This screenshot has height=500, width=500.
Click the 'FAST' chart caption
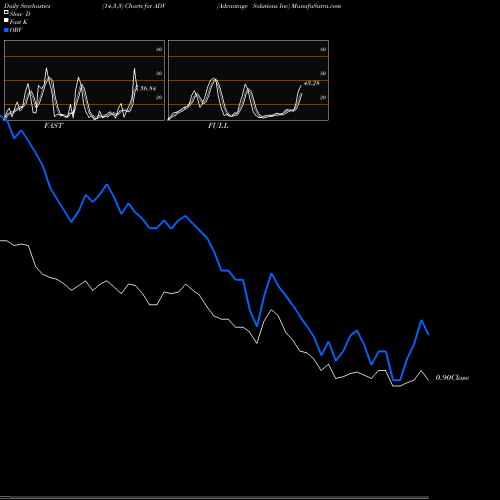[x=53, y=126]
